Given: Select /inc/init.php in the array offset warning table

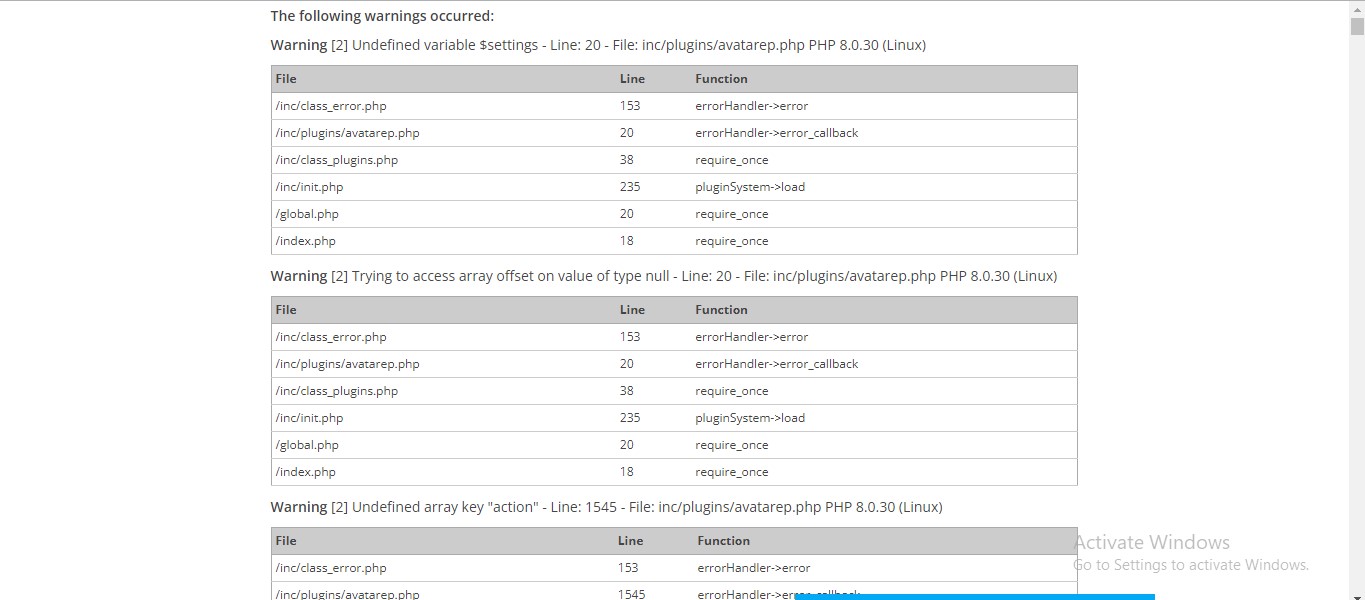Looking at the screenshot, I should (309, 418).
